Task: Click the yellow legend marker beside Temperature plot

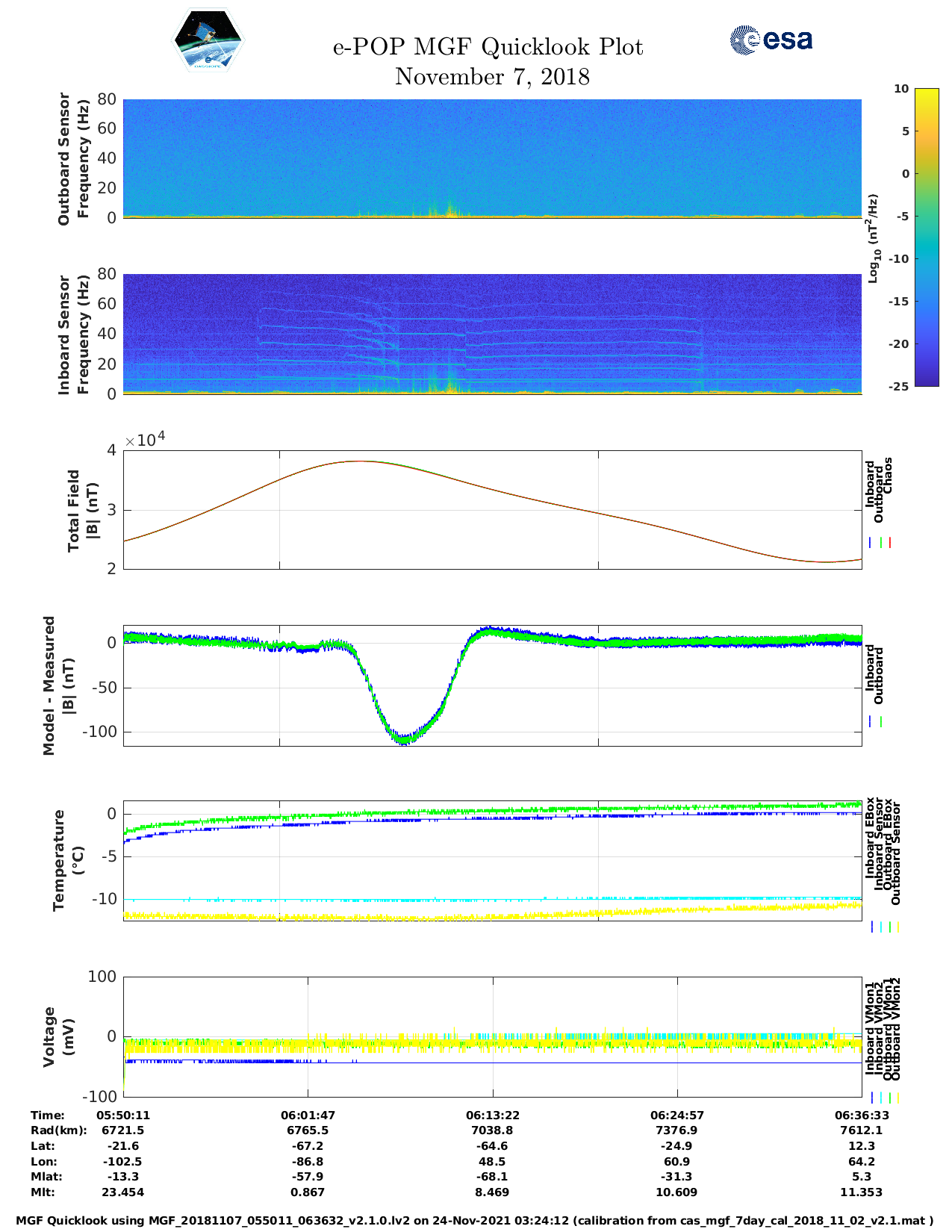Action: point(897,927)
